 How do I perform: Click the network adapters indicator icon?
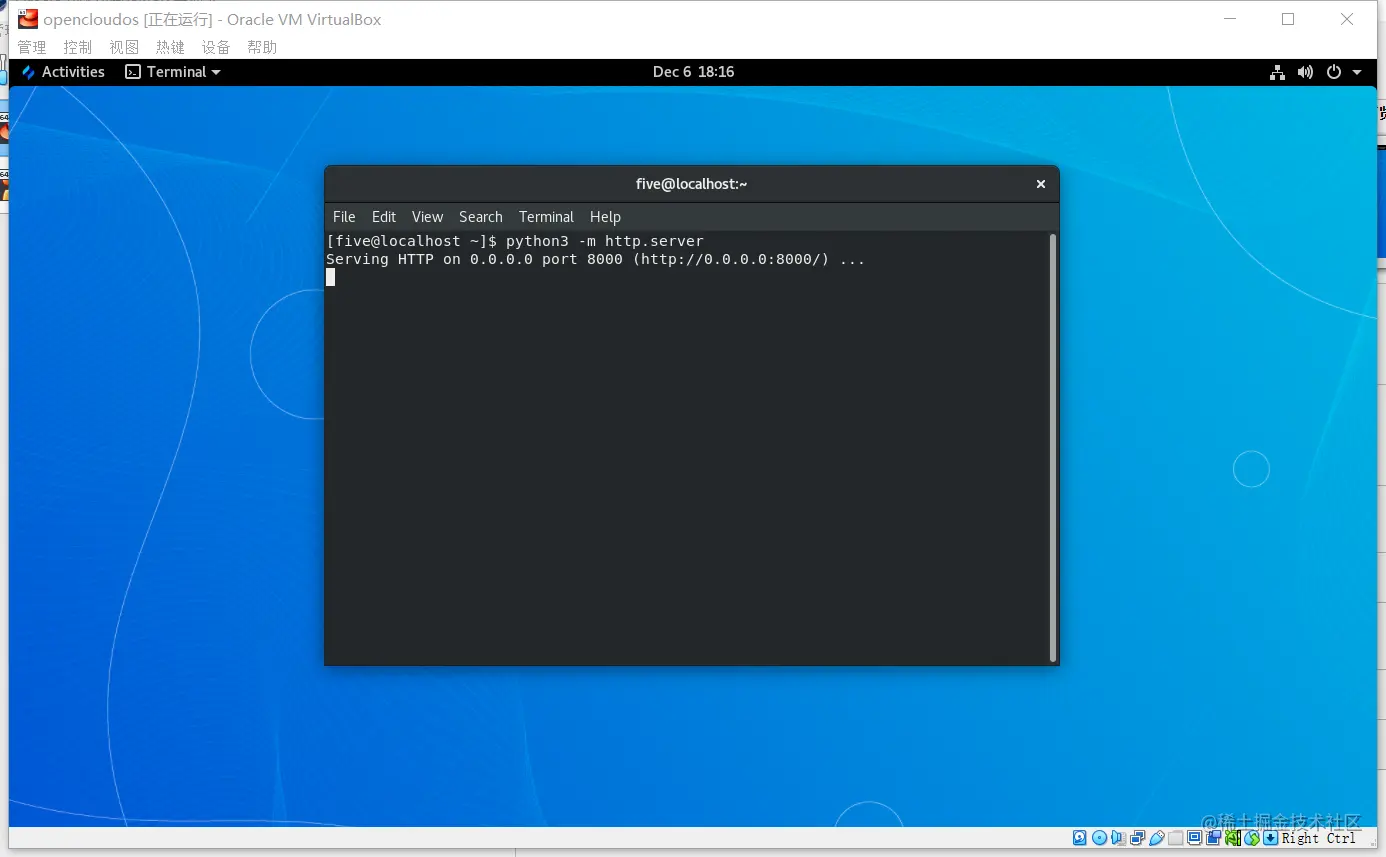1137,838
